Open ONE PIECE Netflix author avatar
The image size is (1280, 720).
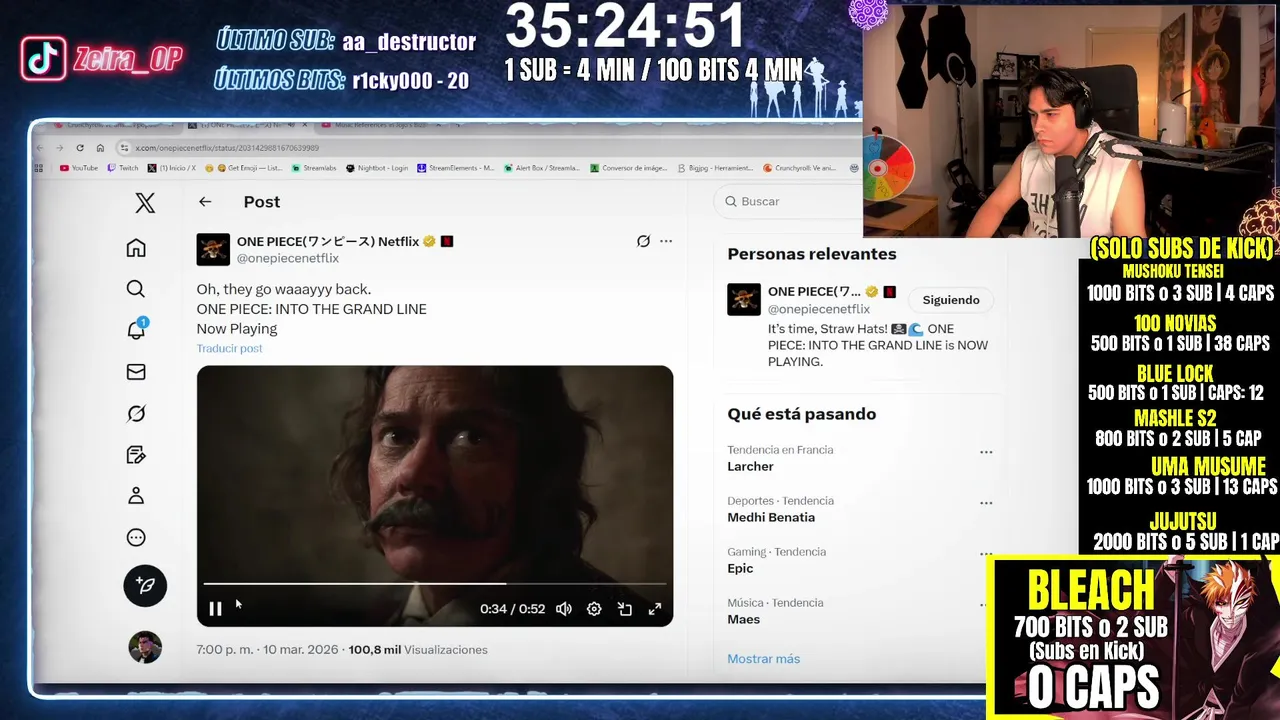(x=213, y=249)
